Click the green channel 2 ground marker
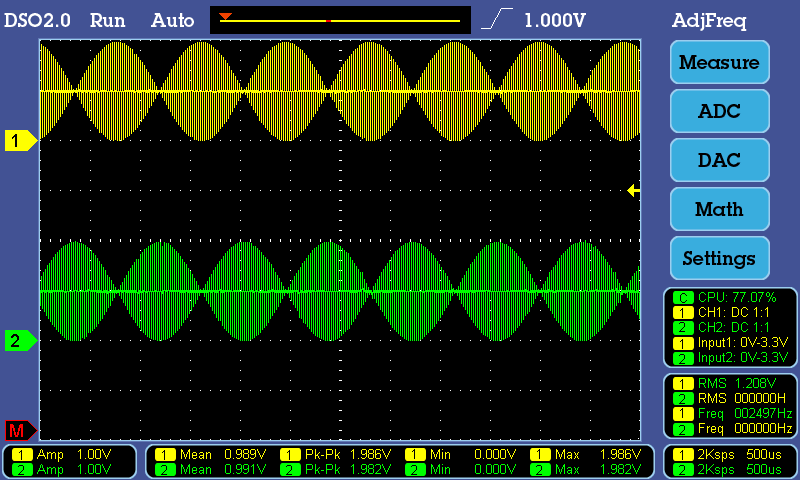The image size is (800, 480). [20, 340]
